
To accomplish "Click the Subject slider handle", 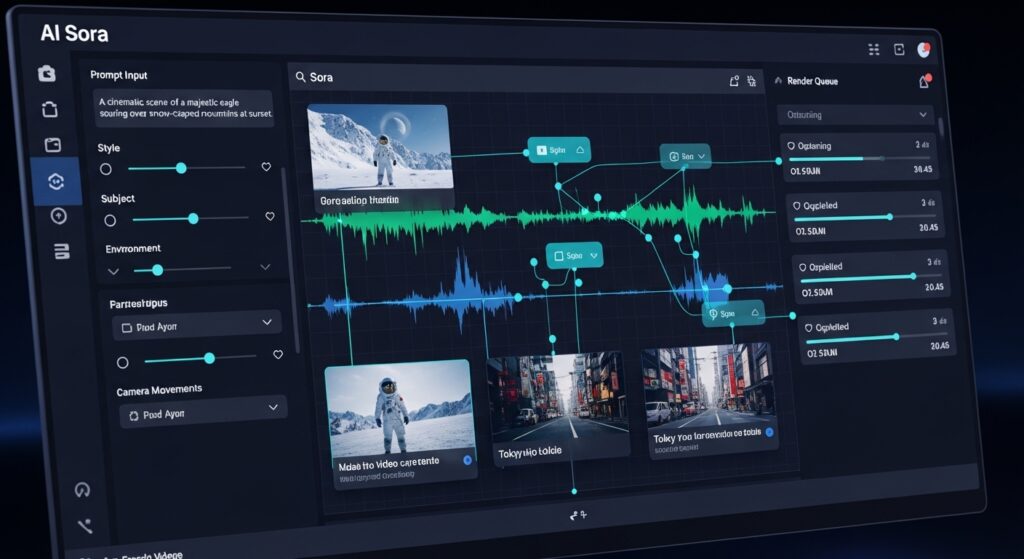I will point(193,218).
